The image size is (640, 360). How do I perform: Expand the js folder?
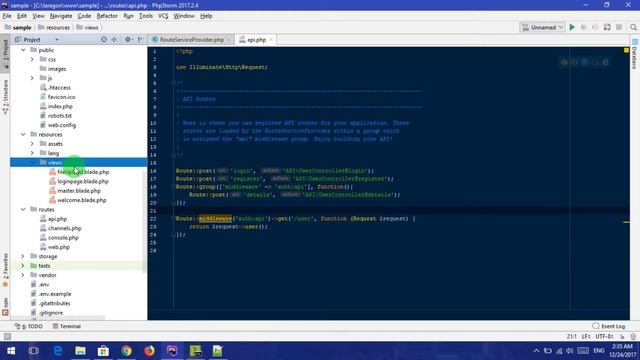pos(32,78)
